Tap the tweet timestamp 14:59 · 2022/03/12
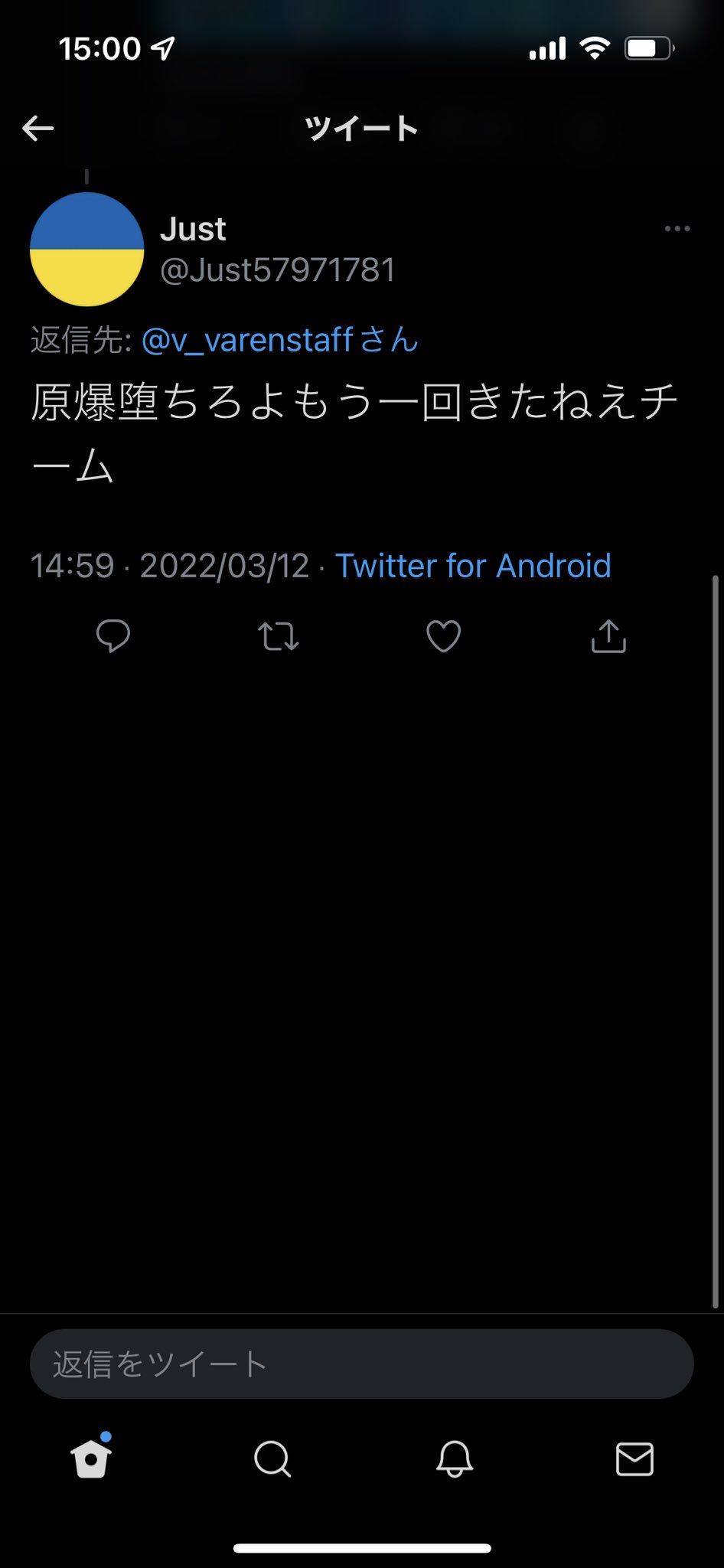The height and width of the screenshot is (1568, 724). tap(169, 567)
